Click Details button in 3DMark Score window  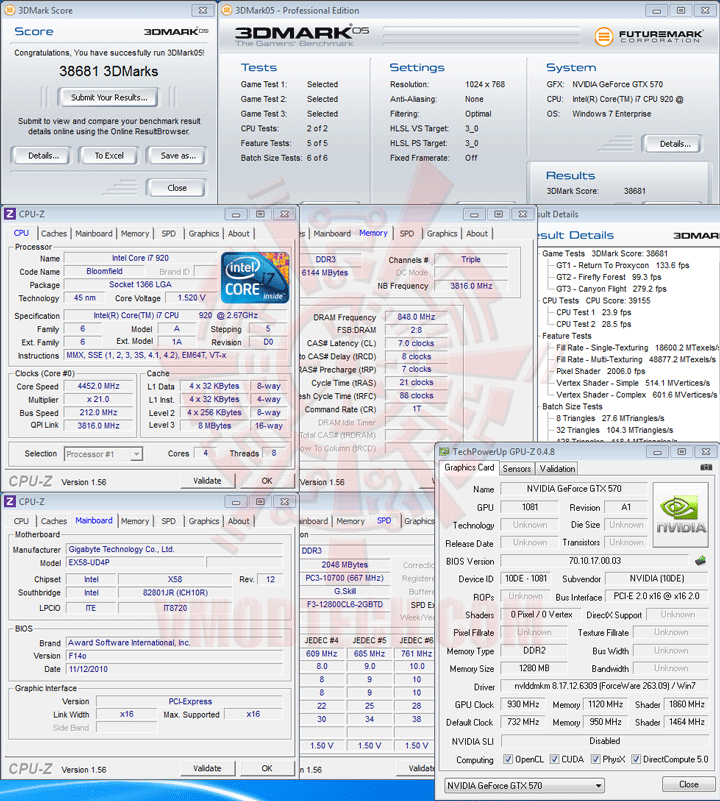click(43, 156)
